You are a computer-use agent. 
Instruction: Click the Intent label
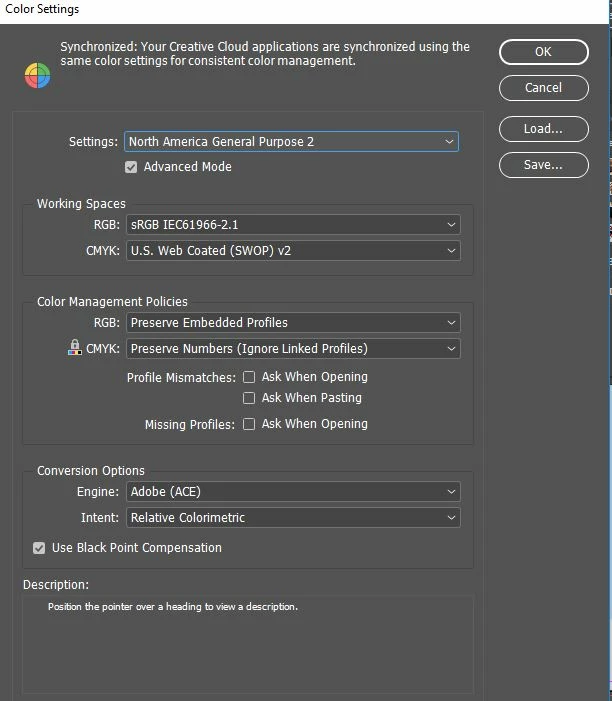pyautogui.click(x=100, y=518)
